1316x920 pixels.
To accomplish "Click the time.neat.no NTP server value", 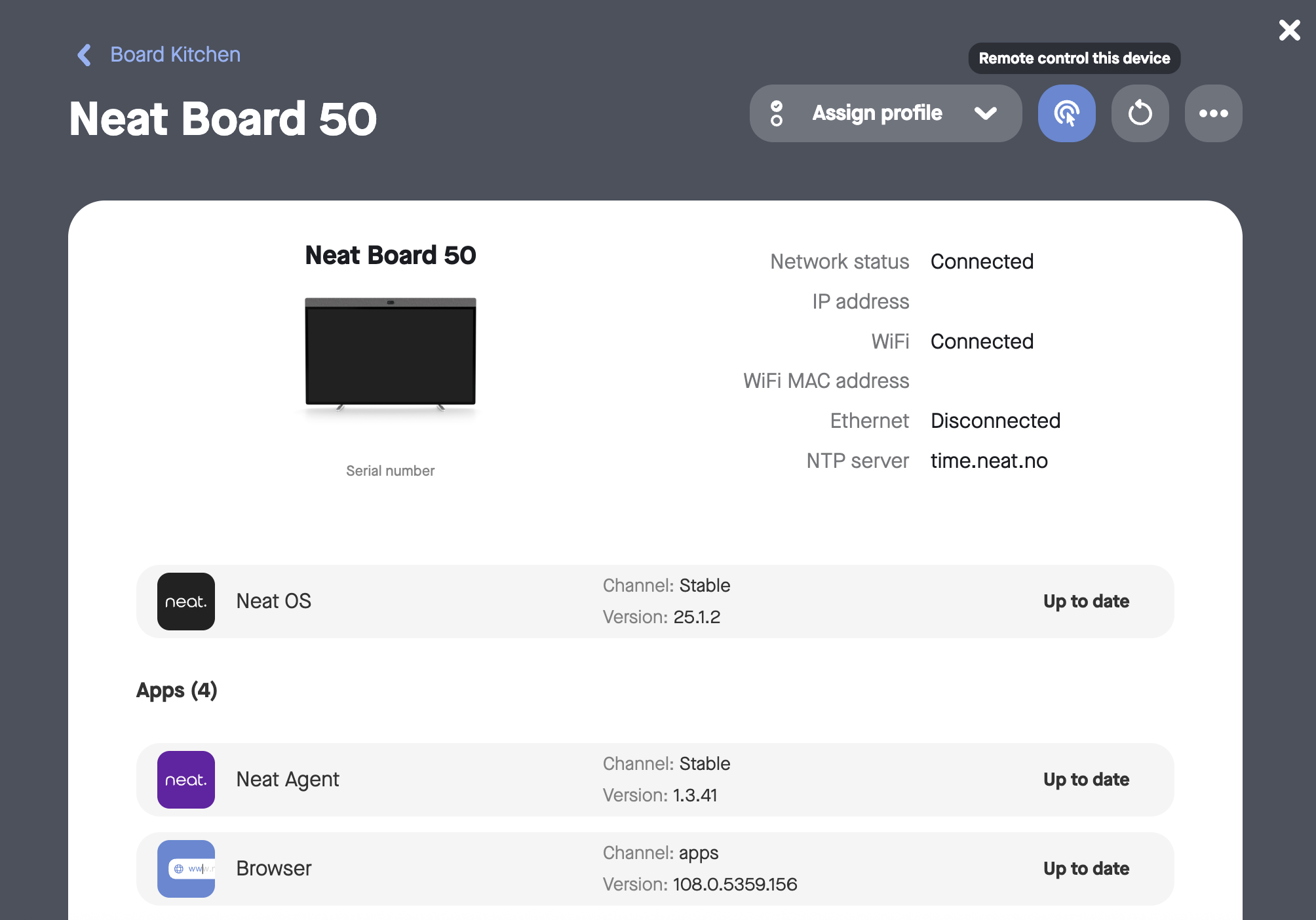I will point(989,461).
